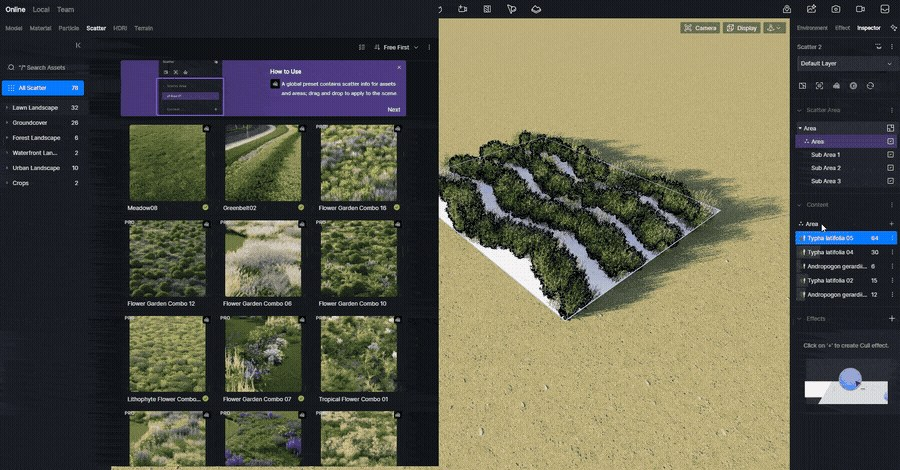Switch to the Team library tab
Screen dimensions: 900x470
point(65,9)
